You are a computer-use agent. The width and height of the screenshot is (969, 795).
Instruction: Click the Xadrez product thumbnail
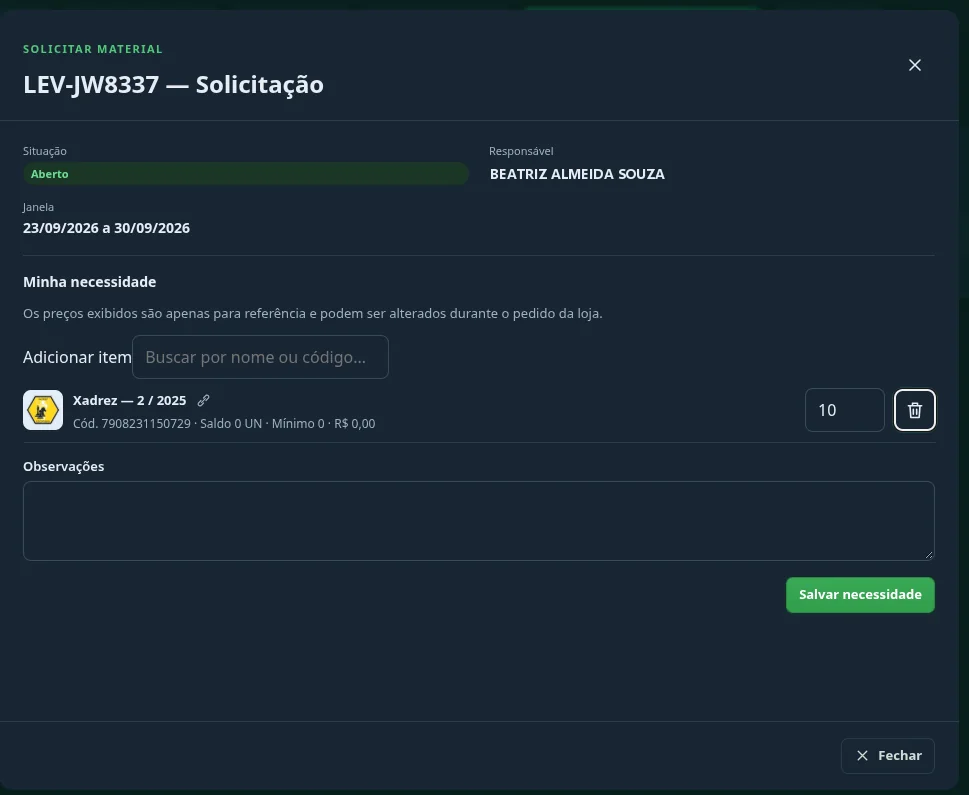point(43,410)
